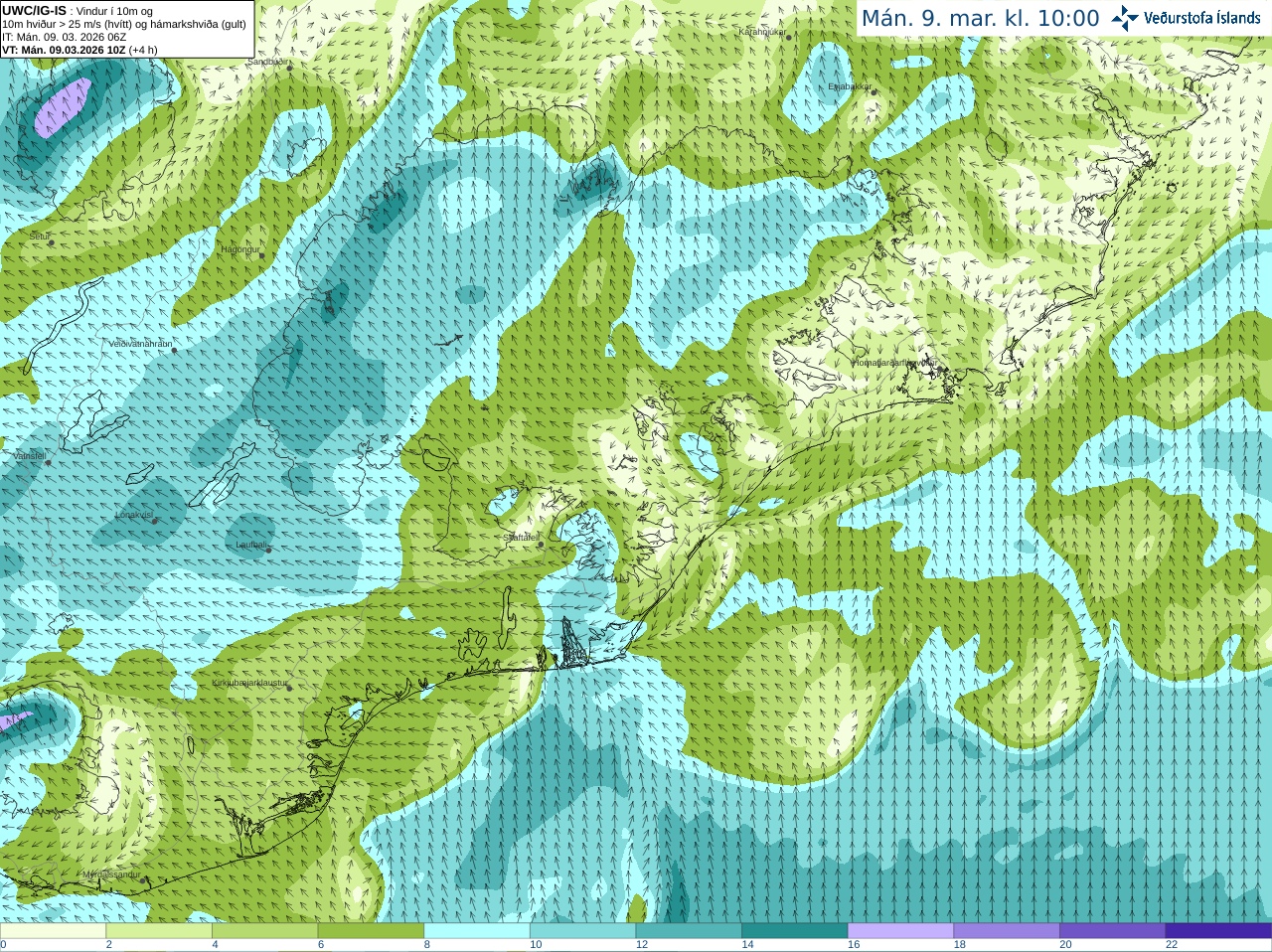Click the Eyjabakkar station marker dot
The height and width of the screenshot is (952, 1272).
pos(873,91)
